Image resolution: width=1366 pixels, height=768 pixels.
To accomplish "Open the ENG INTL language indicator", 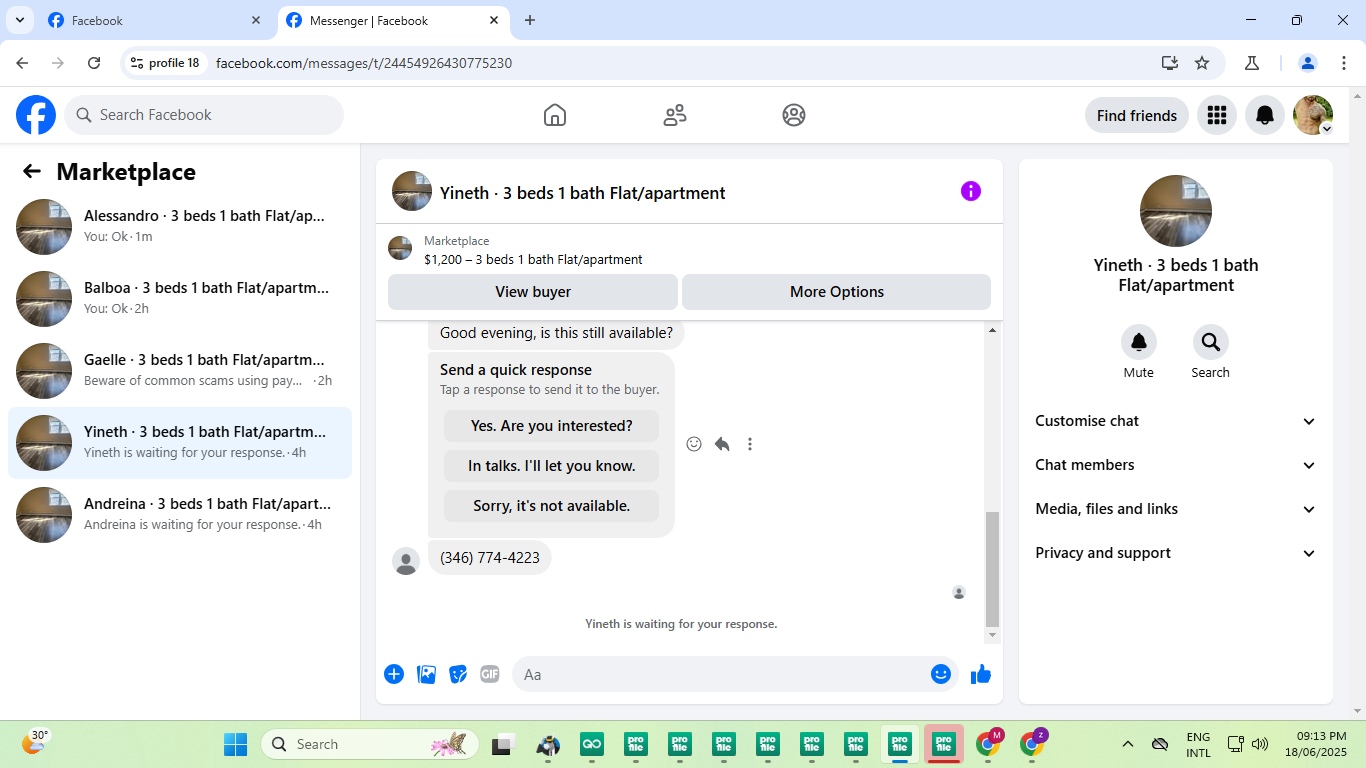I will pyautogui.click(x=1198, y=744).
